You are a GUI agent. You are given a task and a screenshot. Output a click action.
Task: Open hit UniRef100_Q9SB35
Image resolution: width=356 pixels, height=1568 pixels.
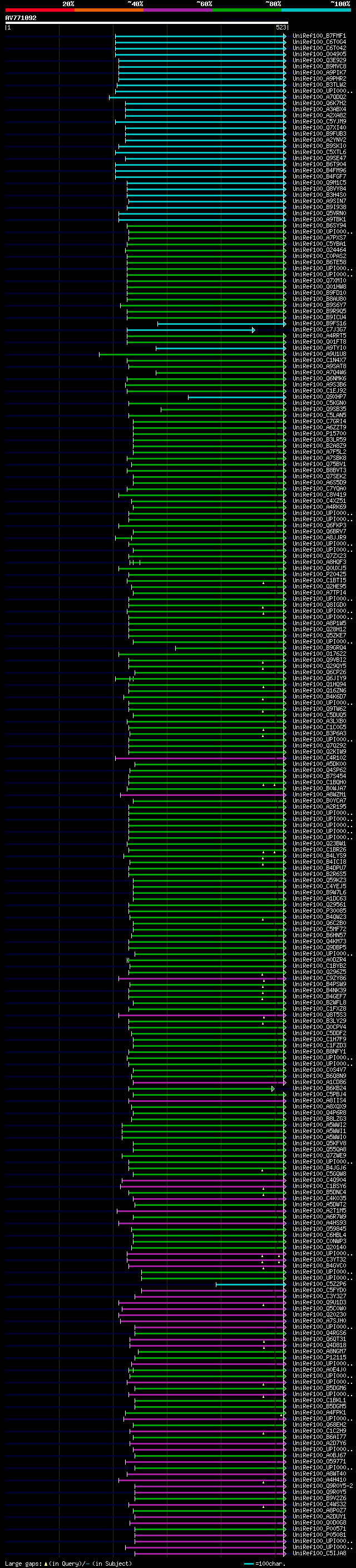(x=319, y=409)
